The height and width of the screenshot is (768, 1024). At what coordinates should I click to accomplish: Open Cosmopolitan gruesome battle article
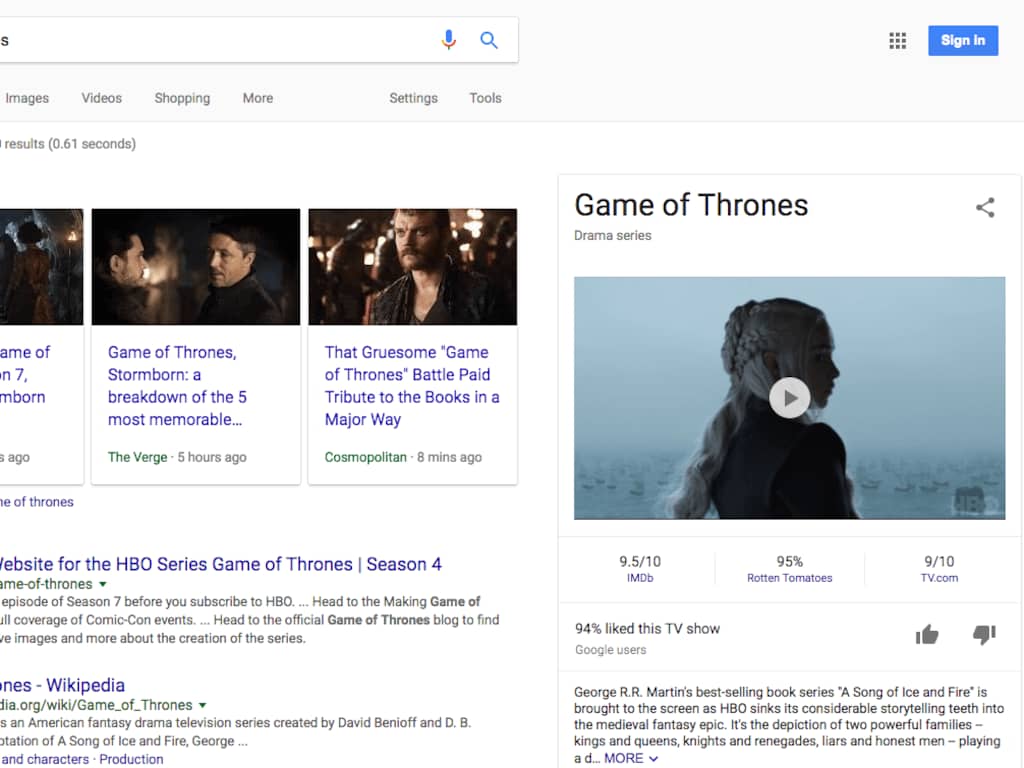[412, 386]
